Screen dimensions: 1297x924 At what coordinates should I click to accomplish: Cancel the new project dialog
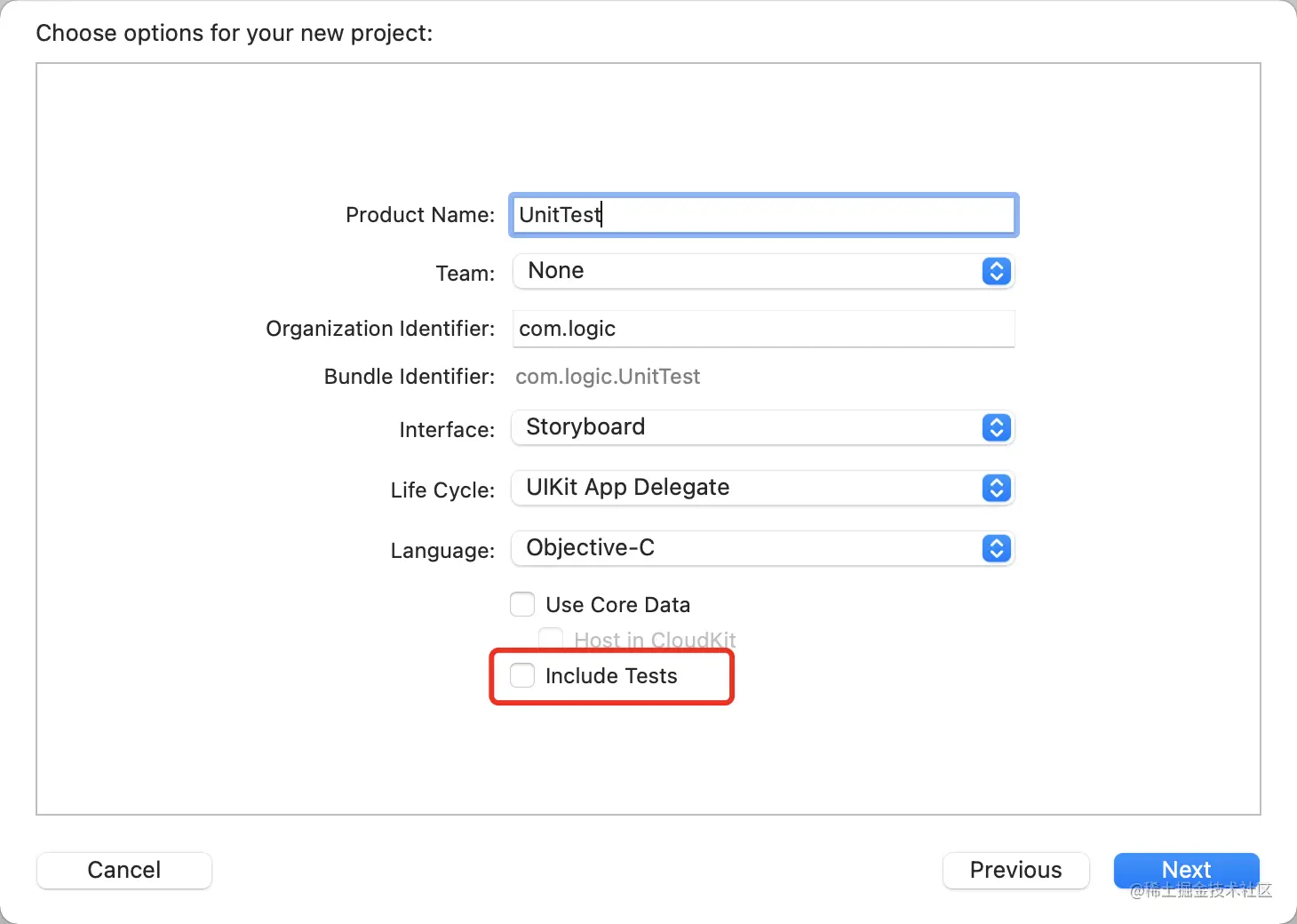coord(124,870)
